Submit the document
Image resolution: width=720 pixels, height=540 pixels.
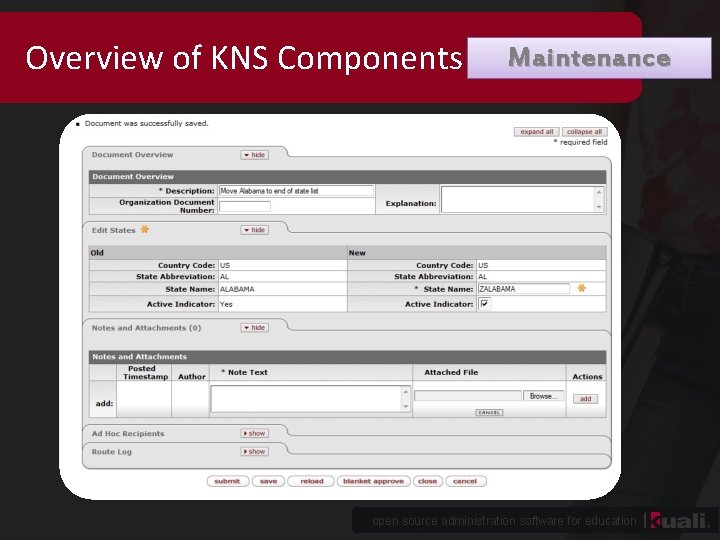227,481
